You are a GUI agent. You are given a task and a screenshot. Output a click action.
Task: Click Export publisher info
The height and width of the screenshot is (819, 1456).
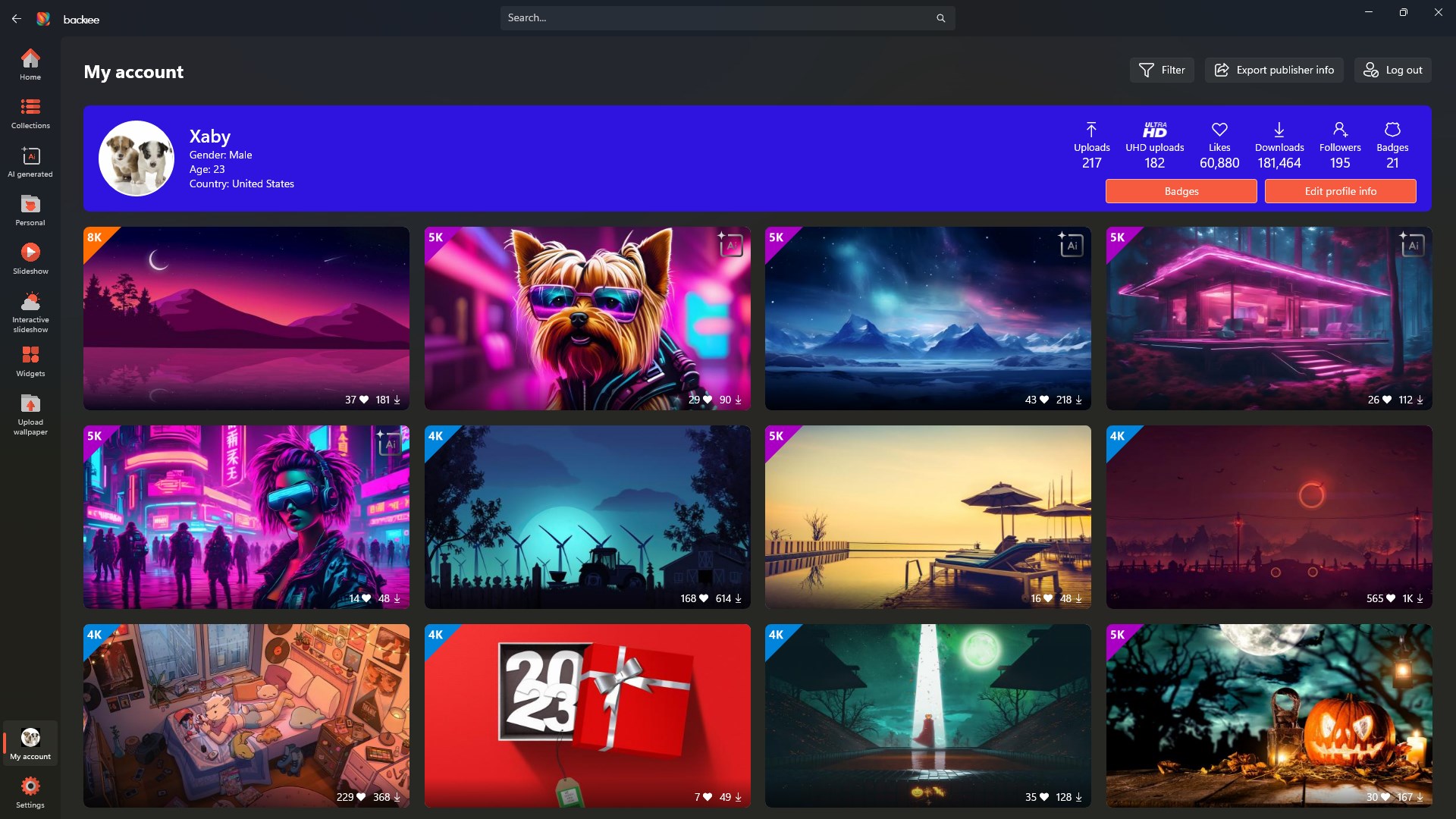point(1273,70)
